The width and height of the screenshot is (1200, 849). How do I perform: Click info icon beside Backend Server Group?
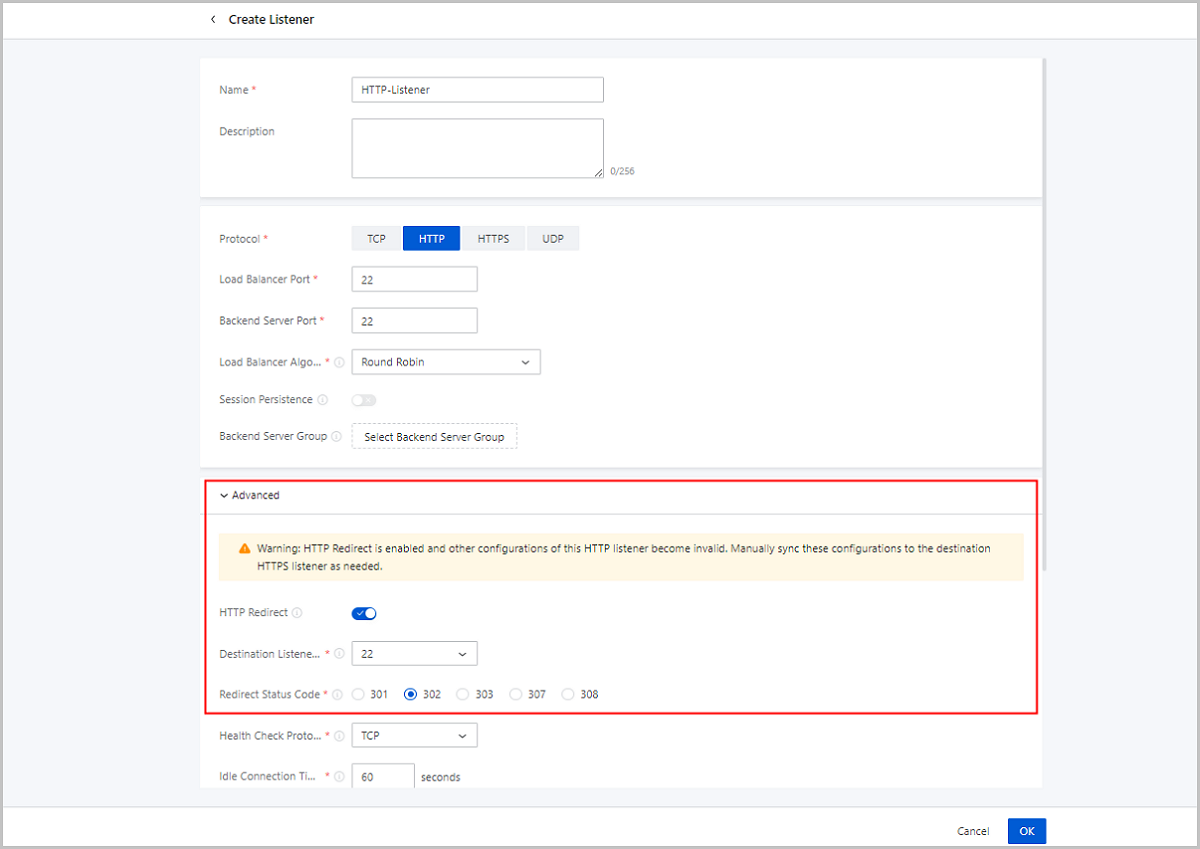(x=336, y=437)
